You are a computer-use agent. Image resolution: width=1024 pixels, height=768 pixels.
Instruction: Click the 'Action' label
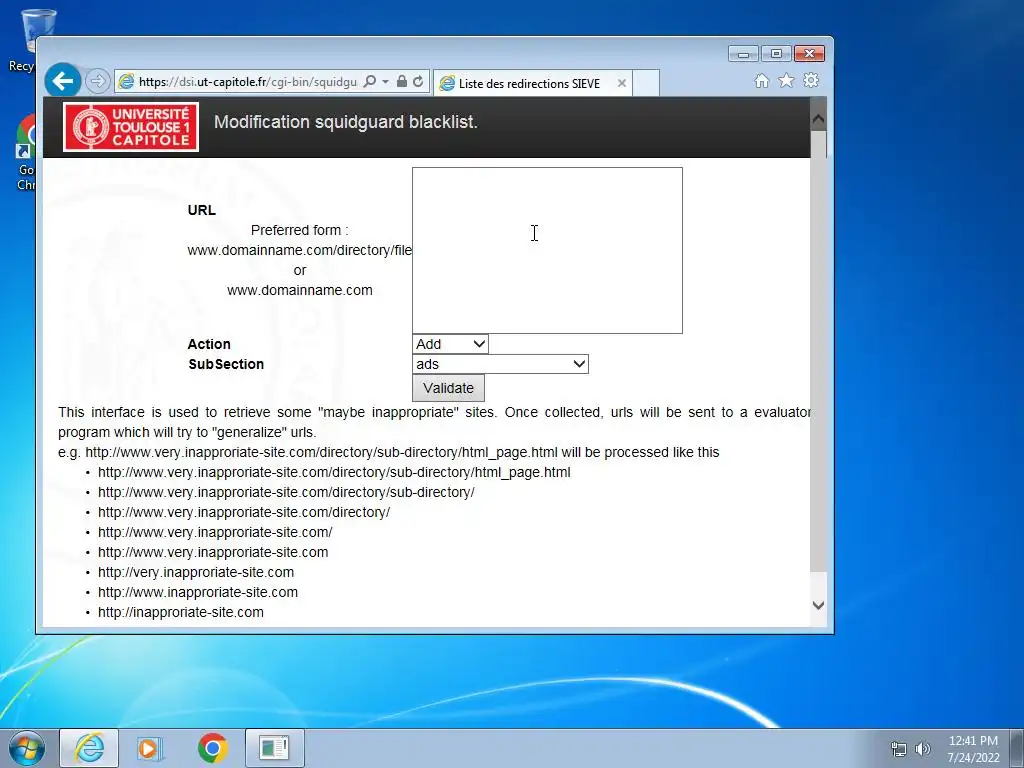[x=209, y=344]
